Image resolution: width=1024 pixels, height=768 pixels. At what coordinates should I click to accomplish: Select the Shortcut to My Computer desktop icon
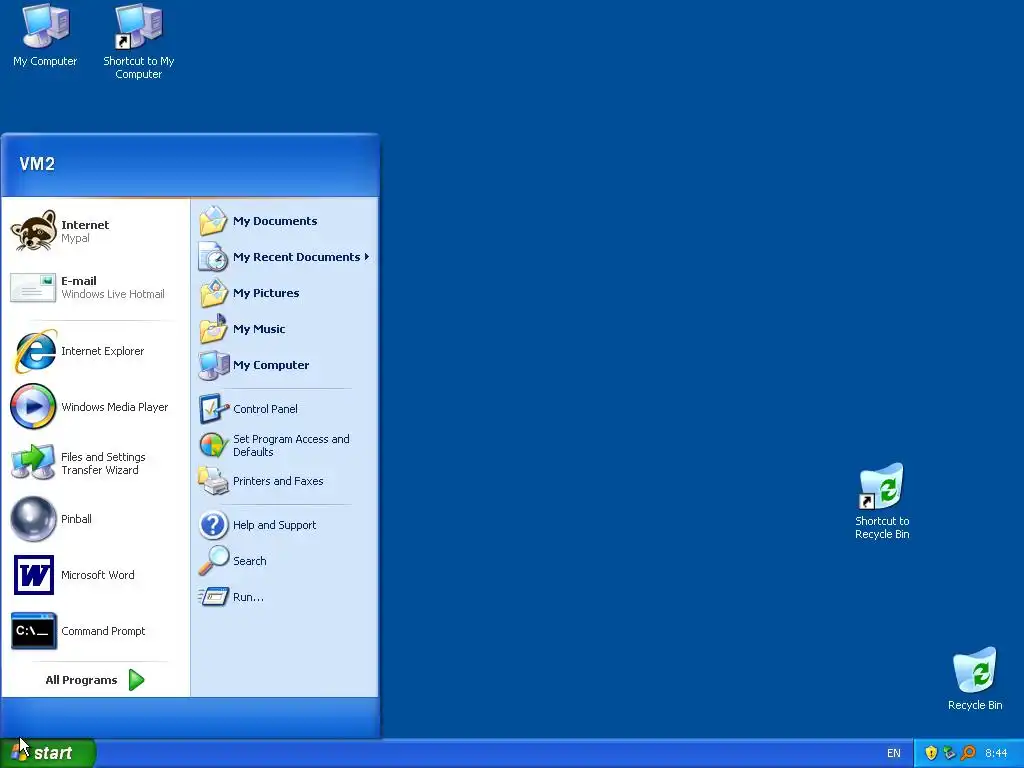(138, 26)
